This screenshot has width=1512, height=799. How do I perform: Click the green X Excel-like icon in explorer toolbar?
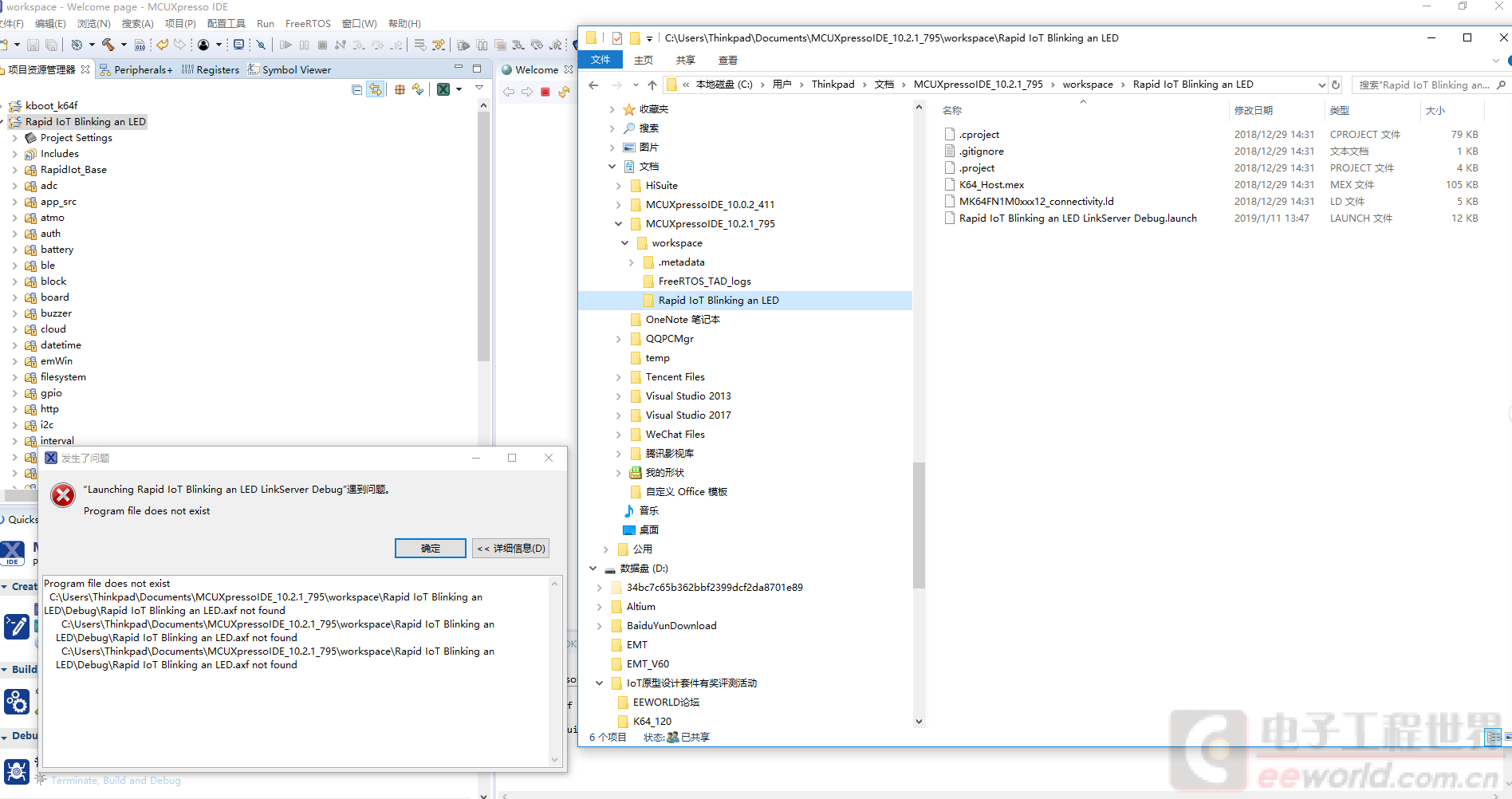443,90
